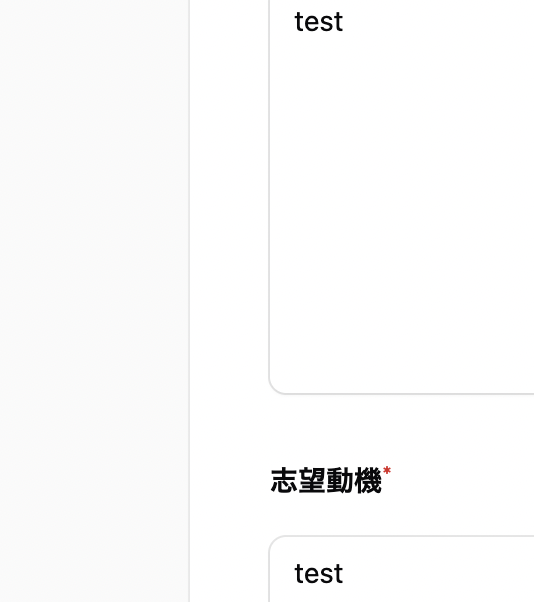Place cursor after test in upper text area
The image size is (534, 602).
(344, 22)
